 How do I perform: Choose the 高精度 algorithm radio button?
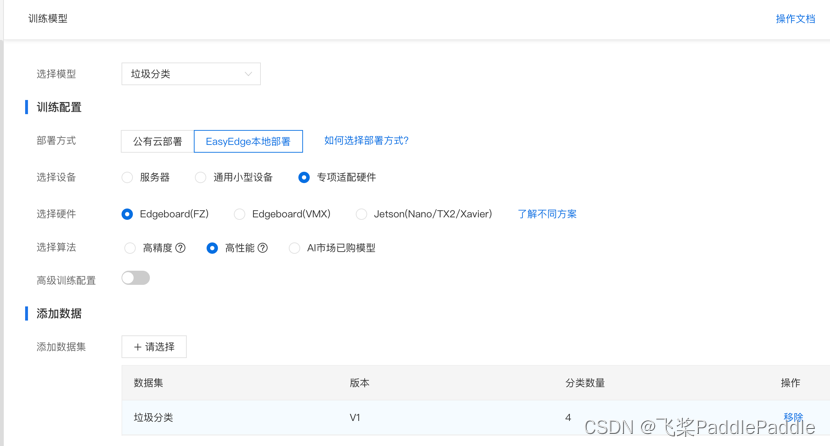[x=130, y=248]
